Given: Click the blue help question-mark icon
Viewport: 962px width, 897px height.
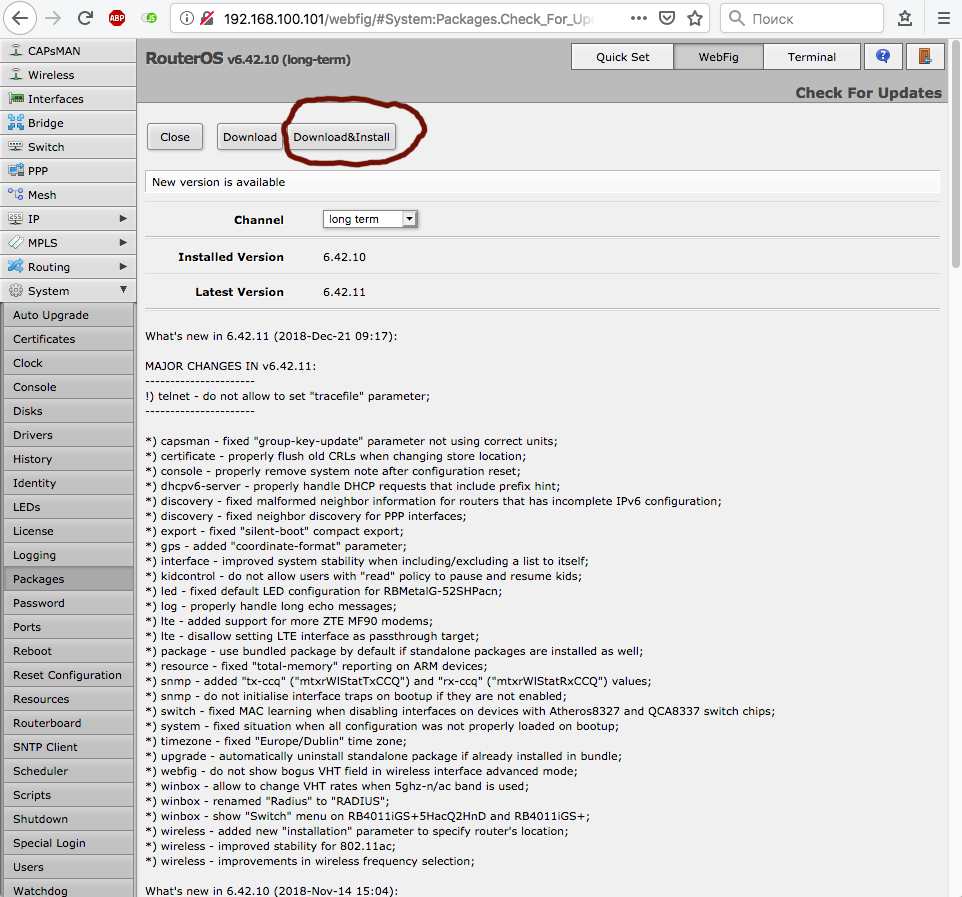Looking at the screenshot, I should point(883,56).
